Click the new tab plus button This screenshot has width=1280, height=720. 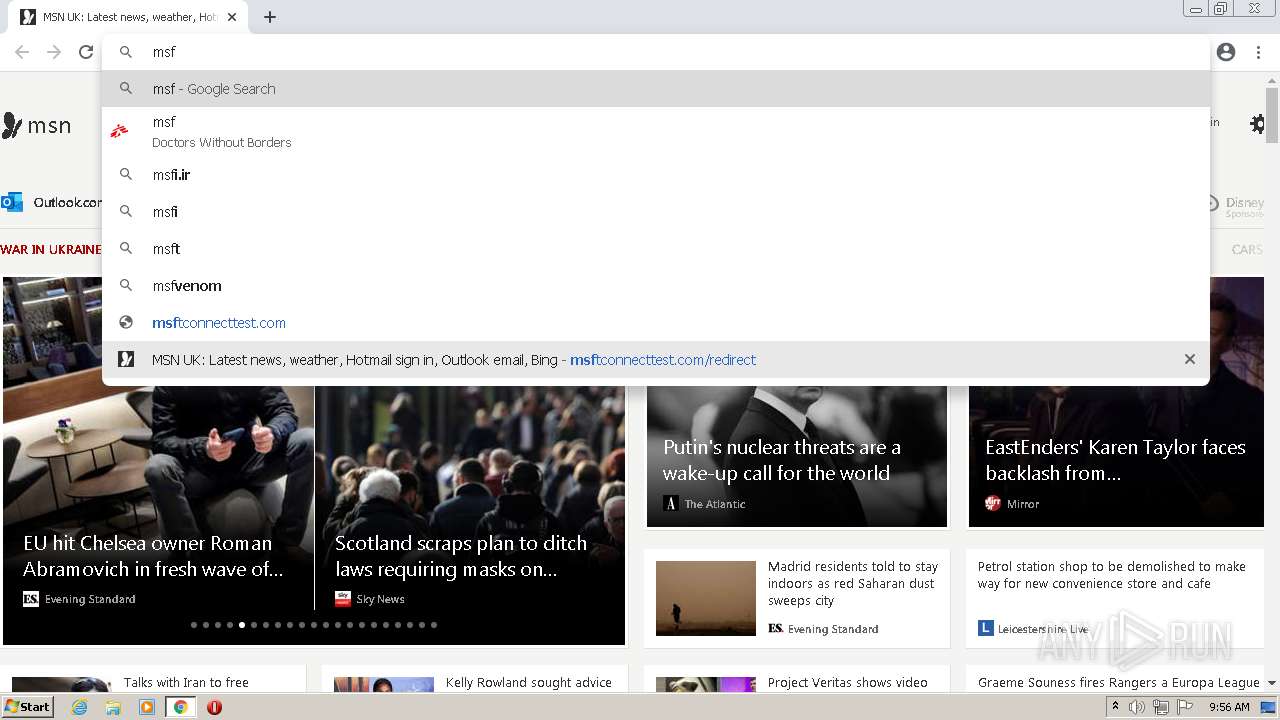(270, 17)
